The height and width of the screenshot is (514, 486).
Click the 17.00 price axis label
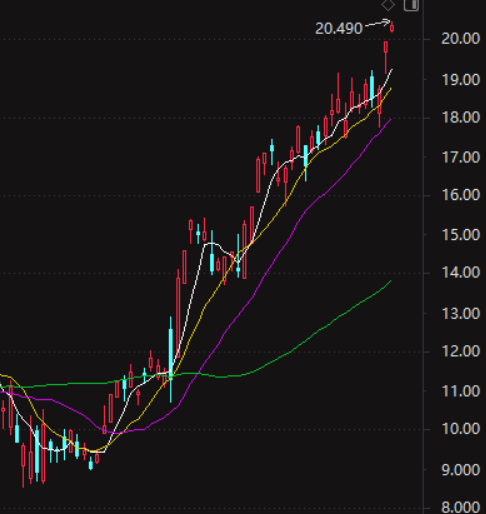point(461,157)
